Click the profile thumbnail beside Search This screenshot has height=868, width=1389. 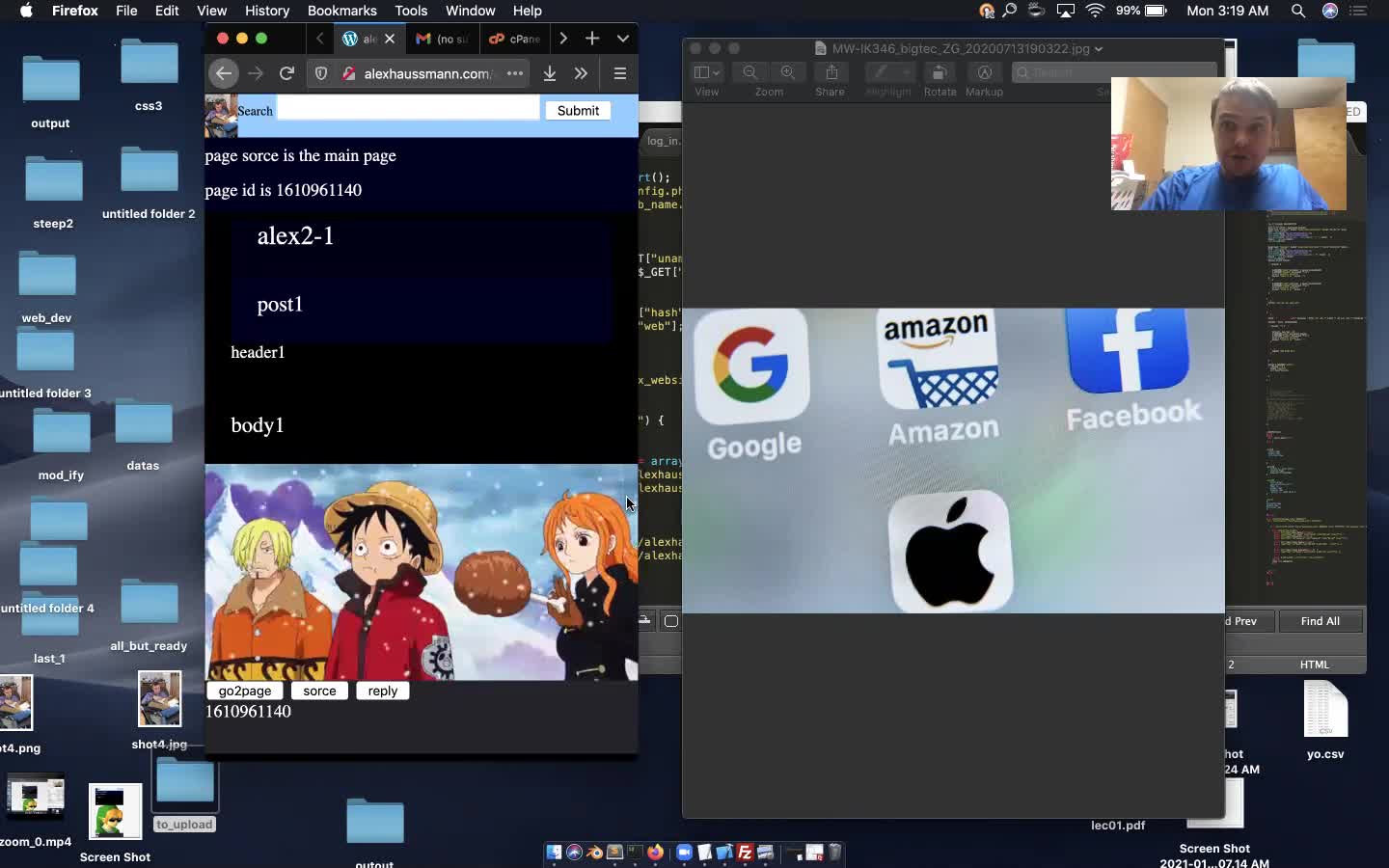[221, 116]
